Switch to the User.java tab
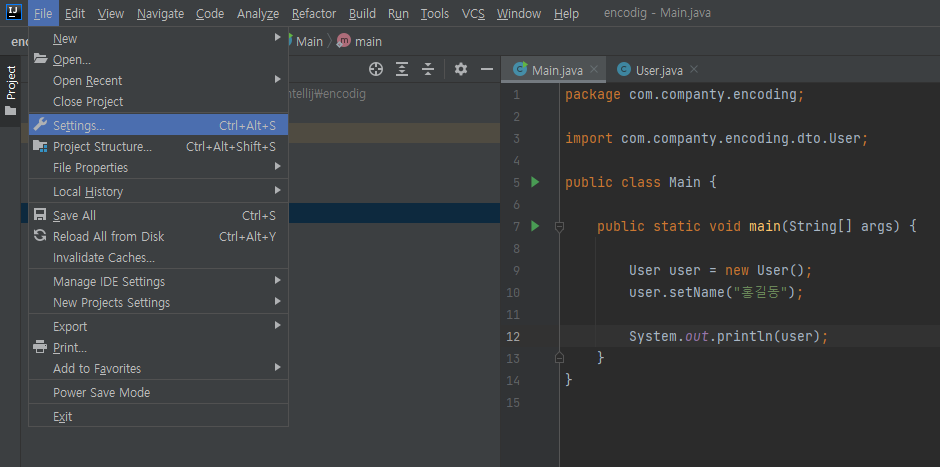Viewport: 940px width, 468px height. [658, 70]
